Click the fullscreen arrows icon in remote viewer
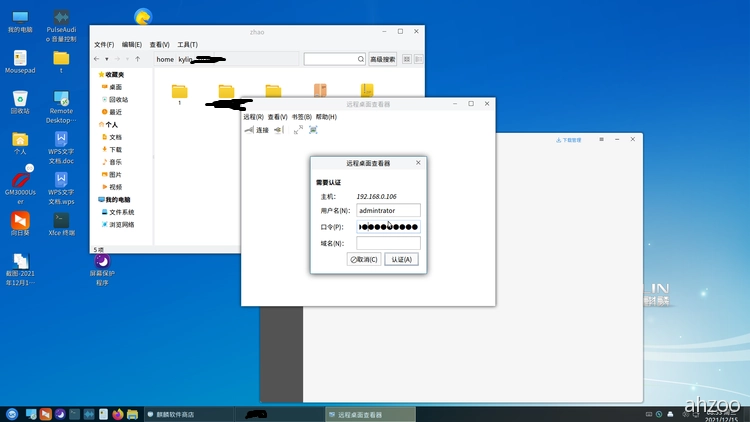This screenshot has height=422, width=750. pos(298,130)
